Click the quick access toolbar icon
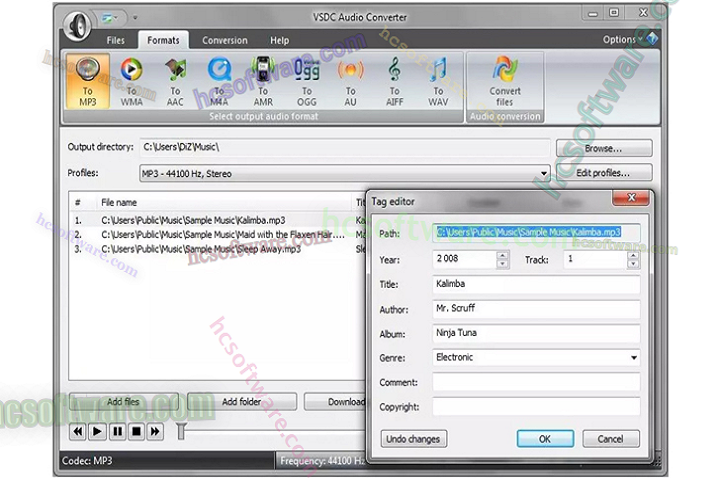 tap(108, 18)
